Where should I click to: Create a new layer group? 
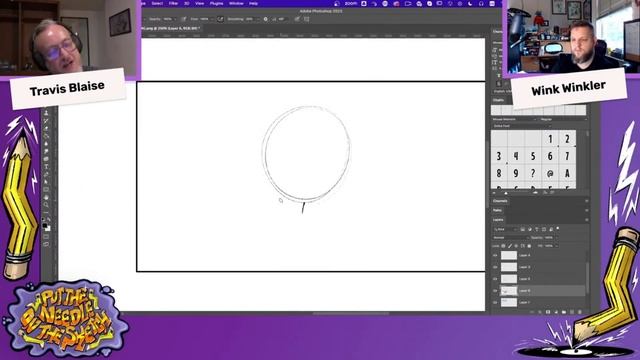click(564, 312)
